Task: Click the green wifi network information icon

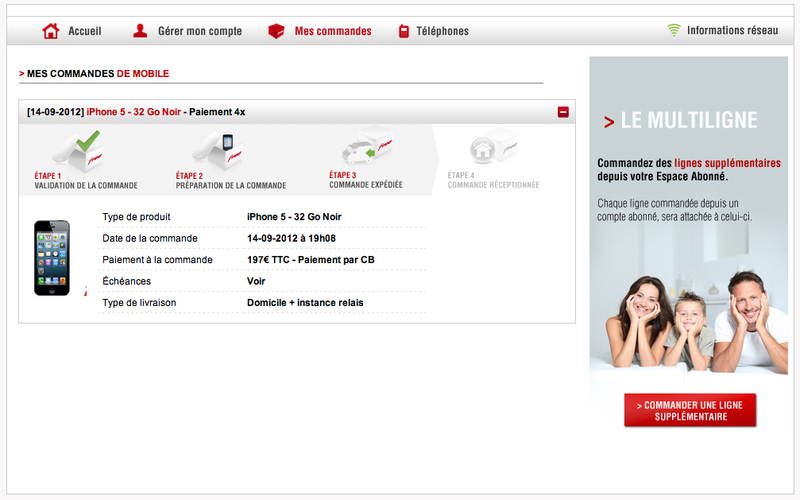Action: pos(674,30)
